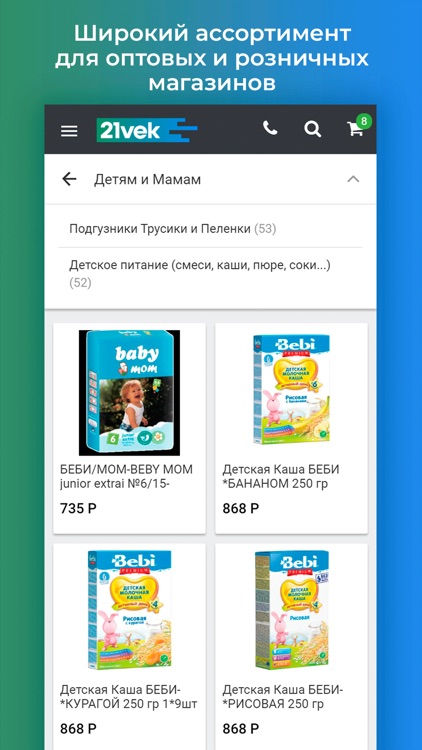
Task: Open Детская Каша БЕБИ *БАНАНОМ 250 гр title
Action: pyautogui.click(x=281, y=476)
